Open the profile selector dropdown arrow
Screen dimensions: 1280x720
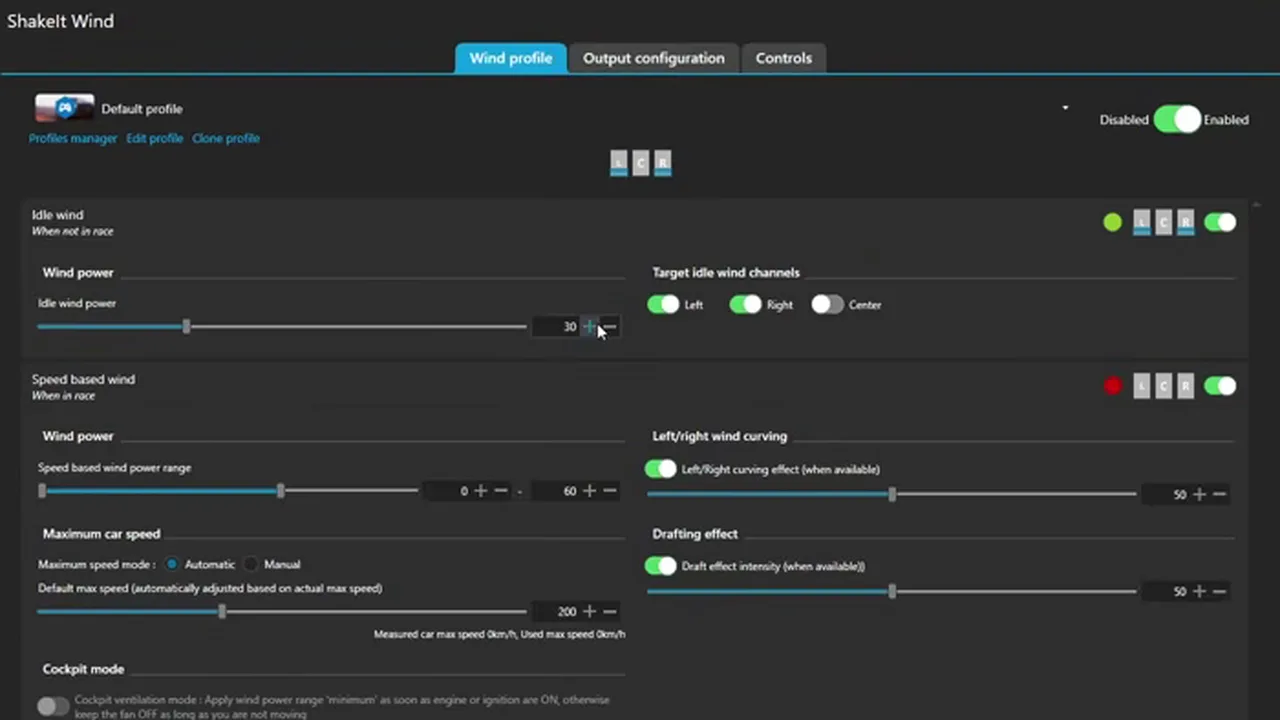(1065, 108)
